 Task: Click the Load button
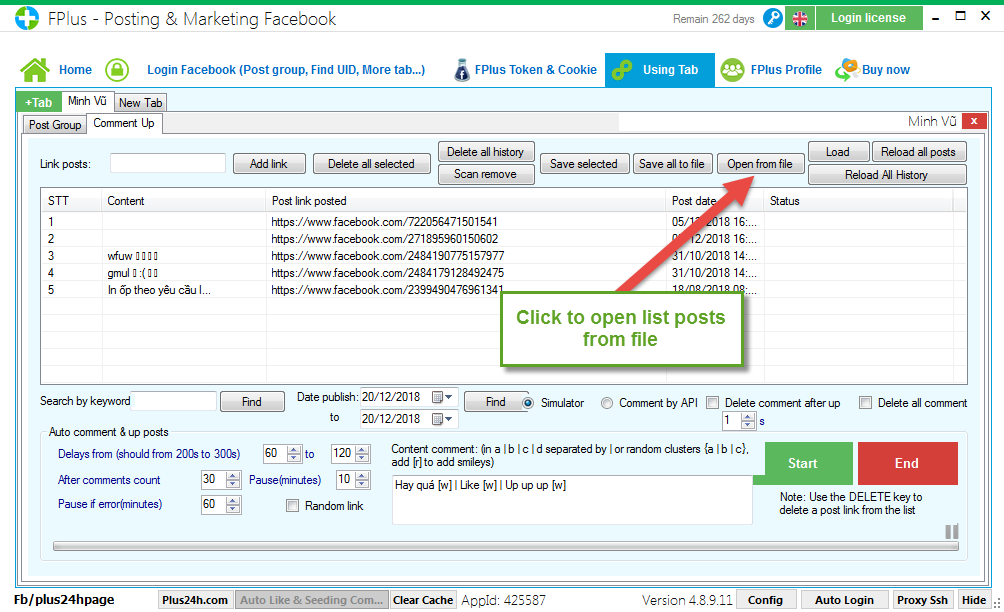click(838, 152)
